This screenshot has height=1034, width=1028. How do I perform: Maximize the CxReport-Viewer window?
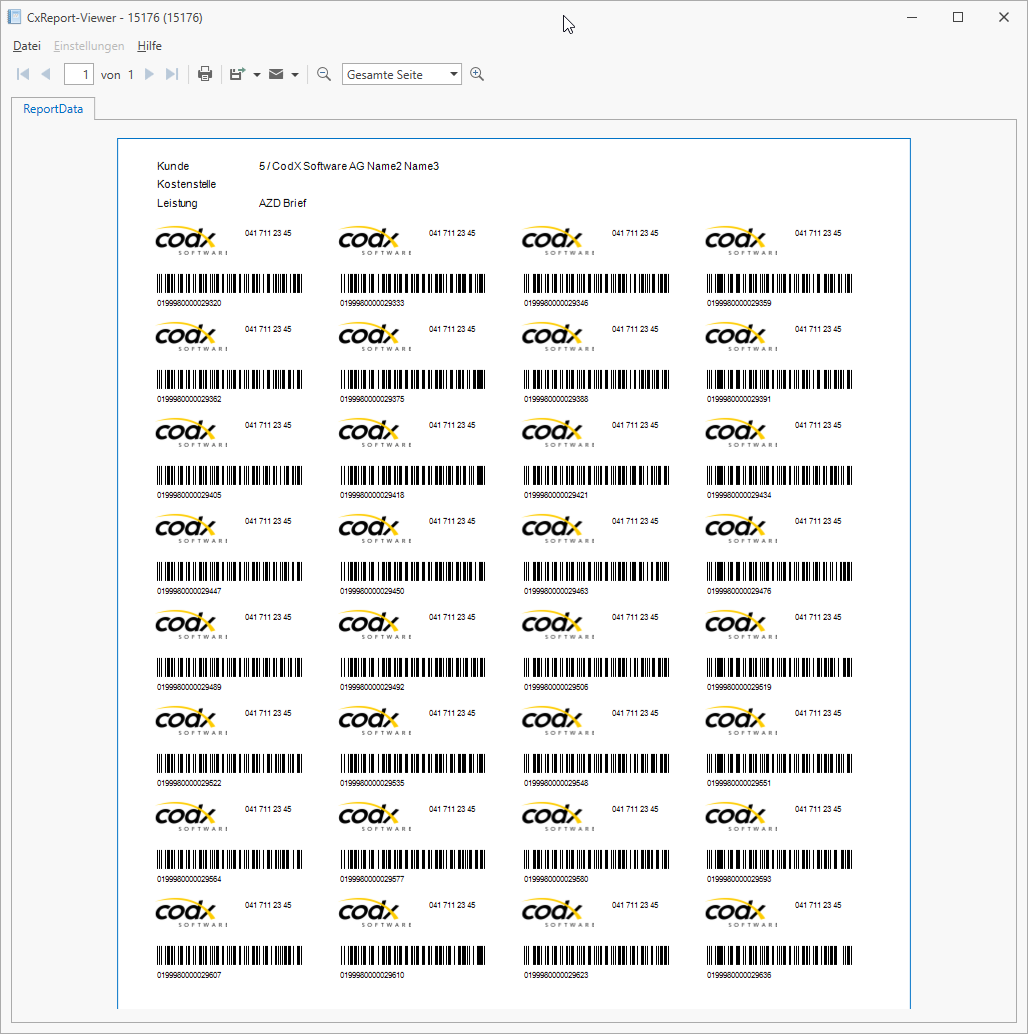958,17
